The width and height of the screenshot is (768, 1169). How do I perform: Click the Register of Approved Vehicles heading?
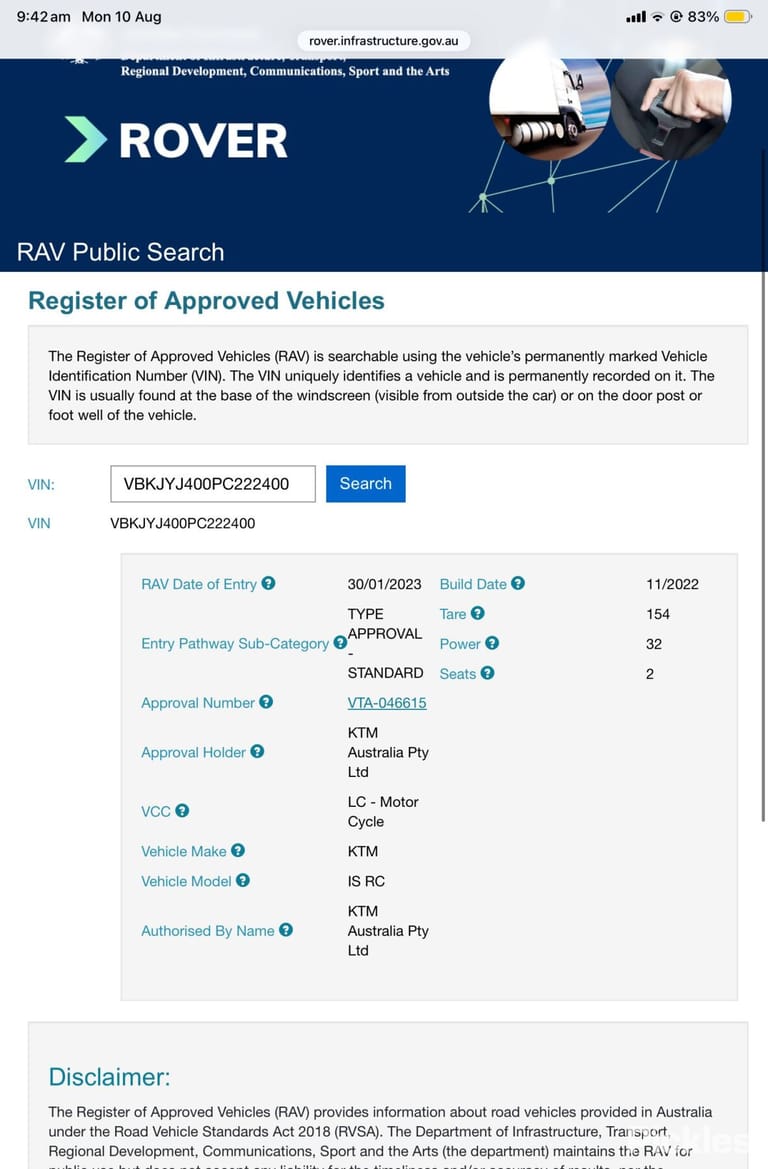pyautogui.click(x=207, y=300)
